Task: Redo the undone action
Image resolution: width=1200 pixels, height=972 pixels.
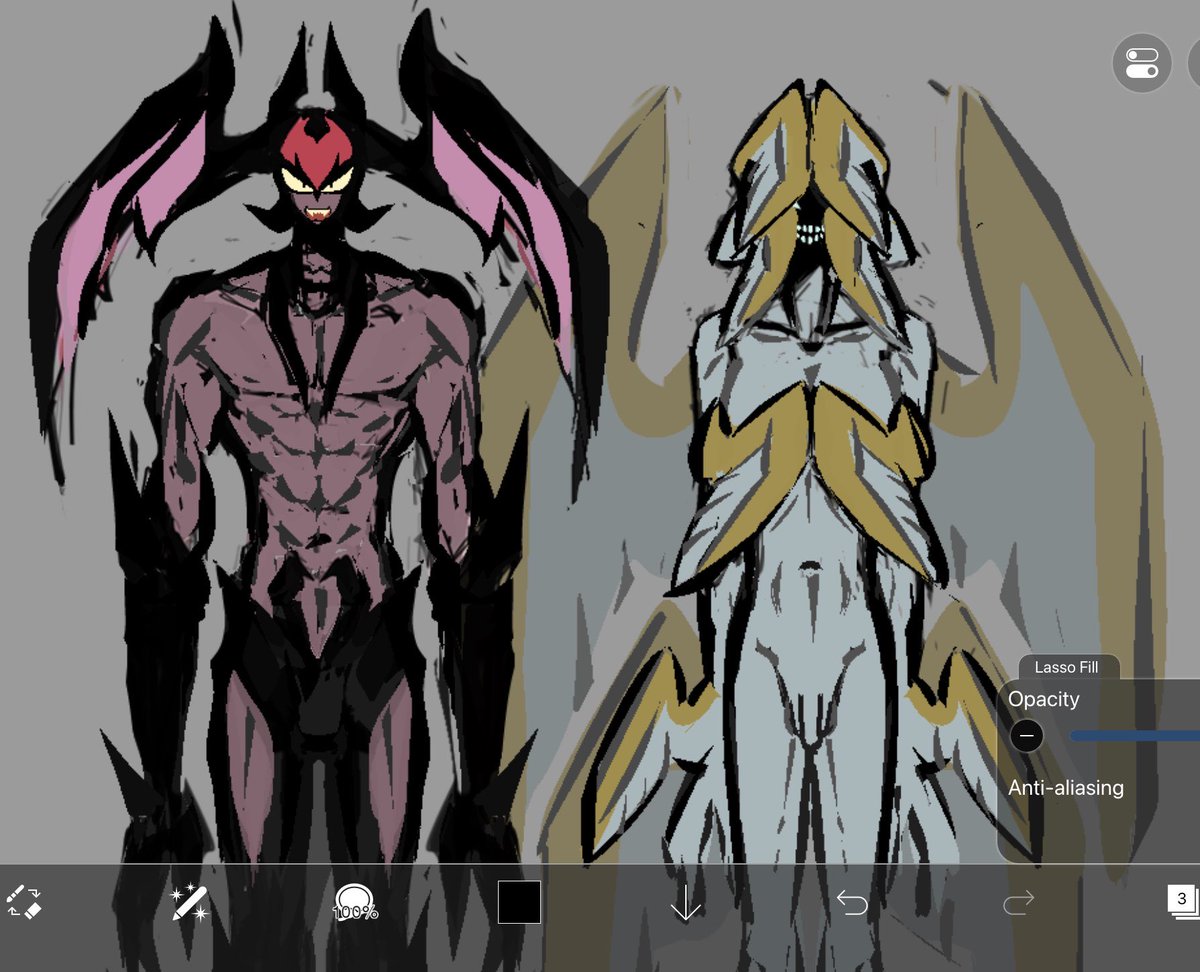Action: pos(1018,904)
